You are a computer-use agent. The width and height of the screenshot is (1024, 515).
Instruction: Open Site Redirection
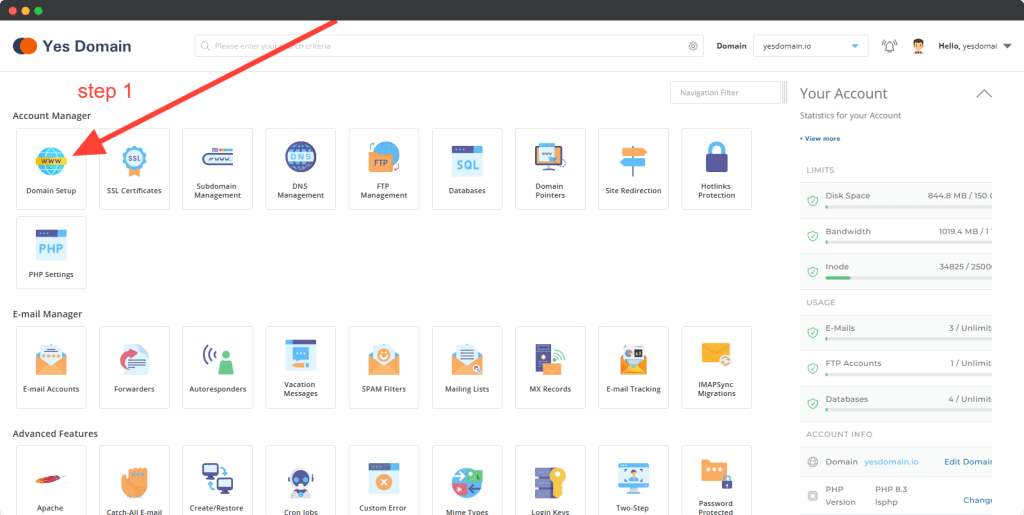(633, 168)
